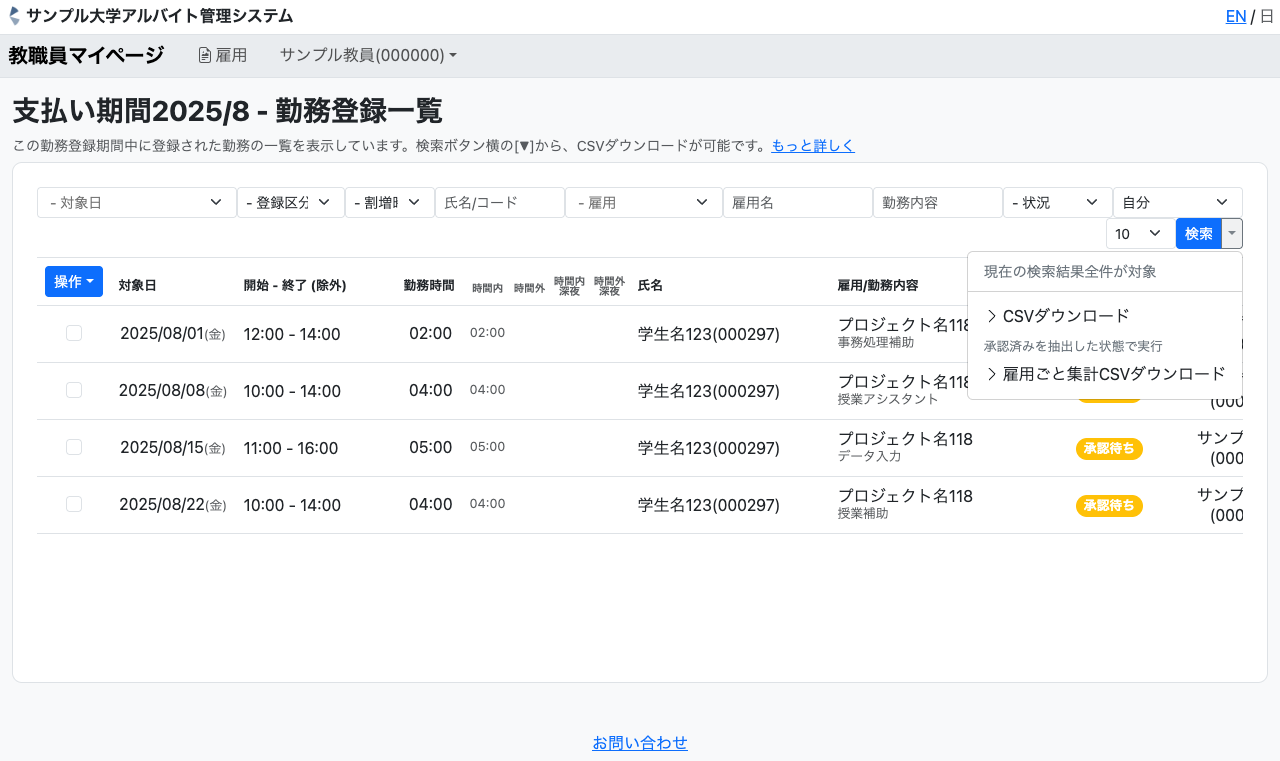Click the 勤務時間 column header

[x=428, y=285]
